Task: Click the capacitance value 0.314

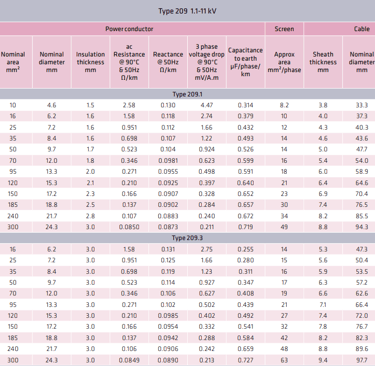Action: (x=245, y=105)
